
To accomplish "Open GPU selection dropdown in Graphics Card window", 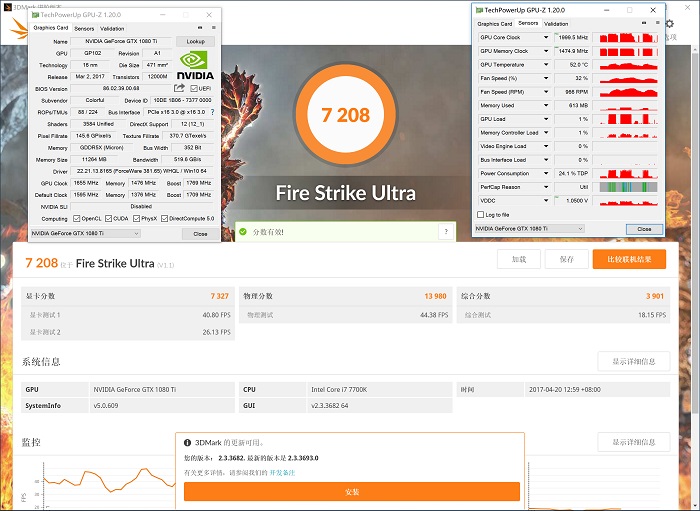I will [x=86, y=233].
